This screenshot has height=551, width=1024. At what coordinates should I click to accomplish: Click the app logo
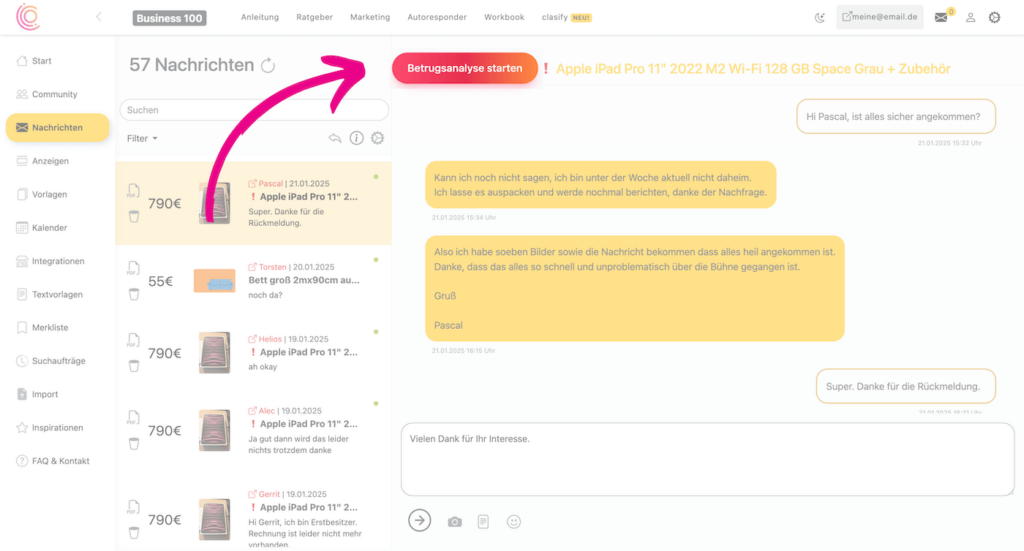click(x=28, y=17)
